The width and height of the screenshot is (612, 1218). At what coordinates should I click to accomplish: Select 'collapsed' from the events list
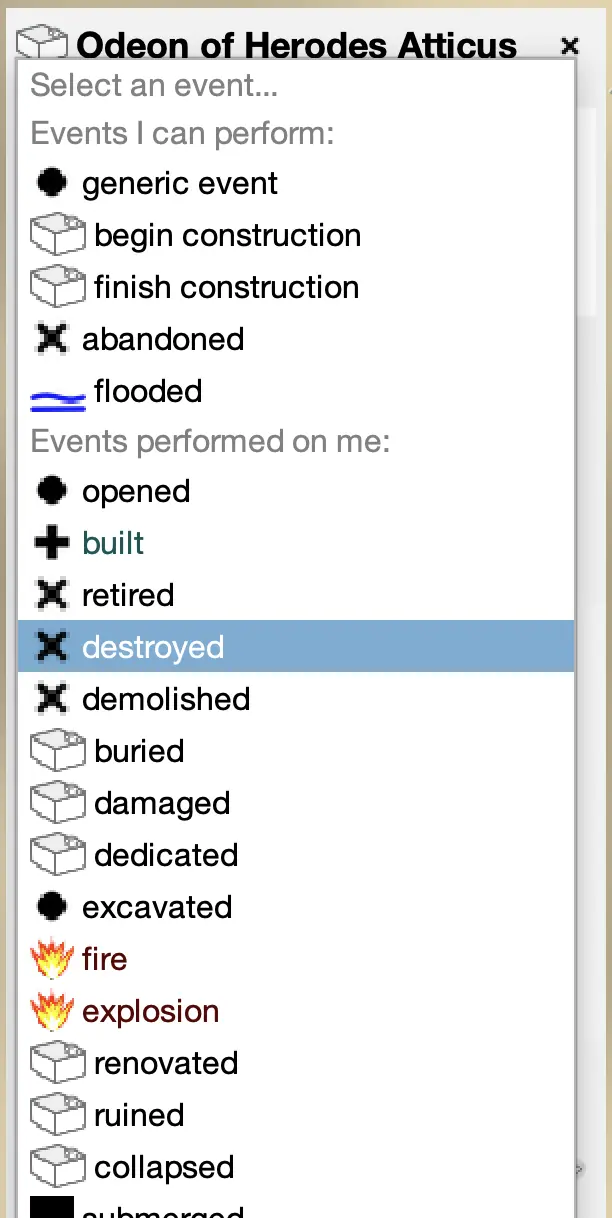tap(164, 1168)
